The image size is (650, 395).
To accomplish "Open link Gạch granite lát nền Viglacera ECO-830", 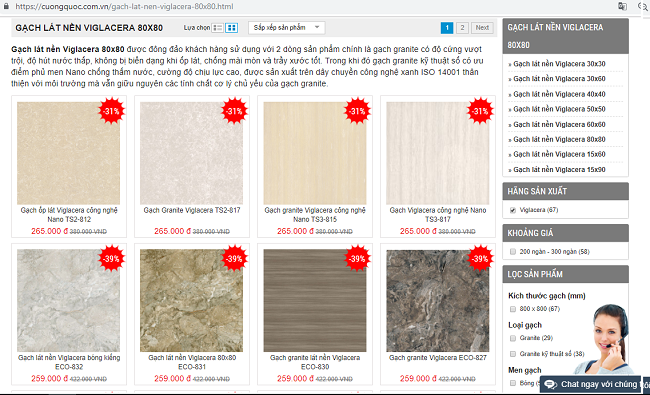I will click(x=315, y=362).
